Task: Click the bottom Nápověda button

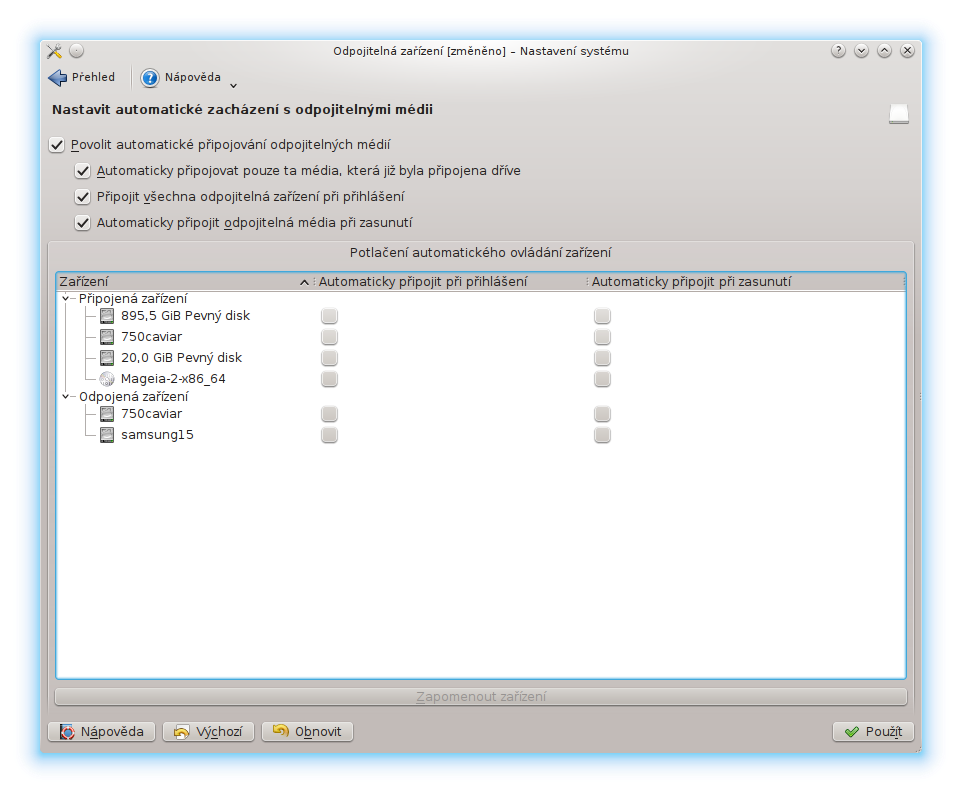Action: point(101,732)
